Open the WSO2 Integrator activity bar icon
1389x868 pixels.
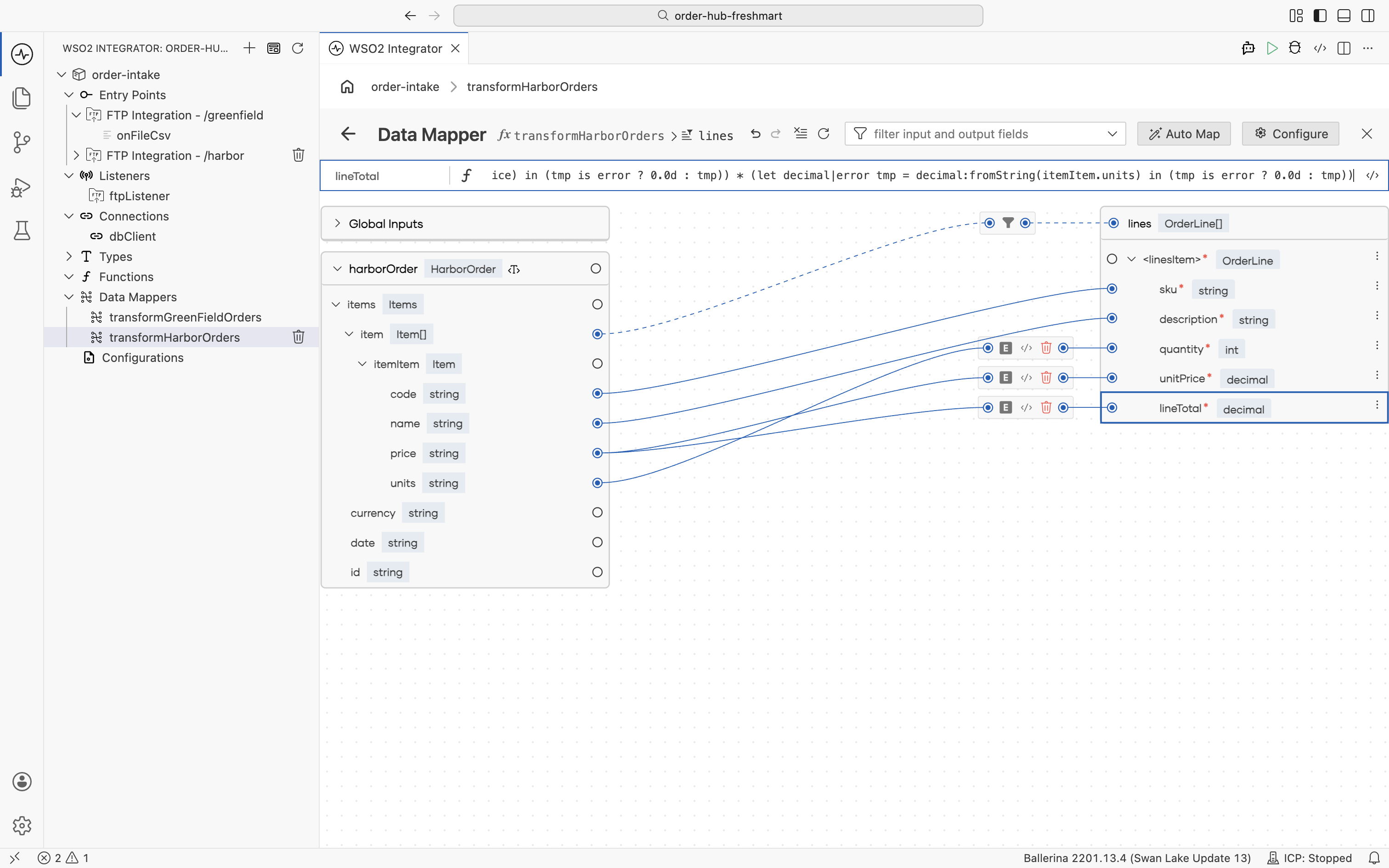click(22, 55)
